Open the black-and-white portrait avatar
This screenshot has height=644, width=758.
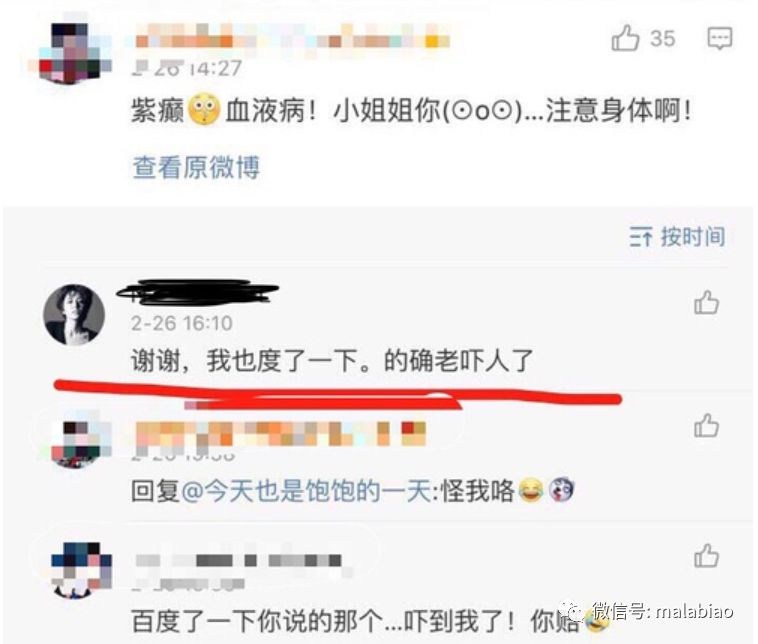[74, 314]
